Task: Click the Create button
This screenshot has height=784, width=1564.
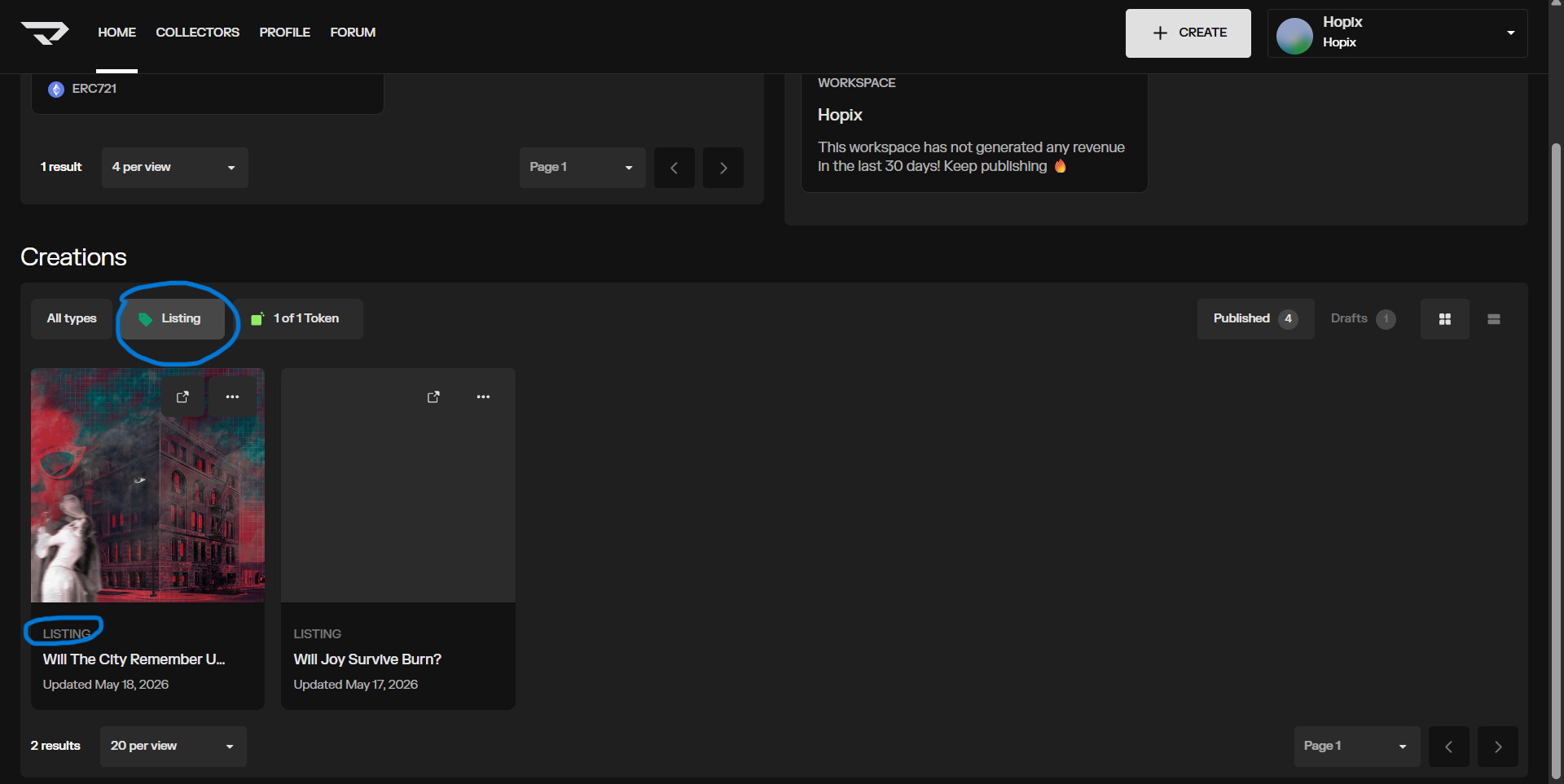Action: [1188, 33]
